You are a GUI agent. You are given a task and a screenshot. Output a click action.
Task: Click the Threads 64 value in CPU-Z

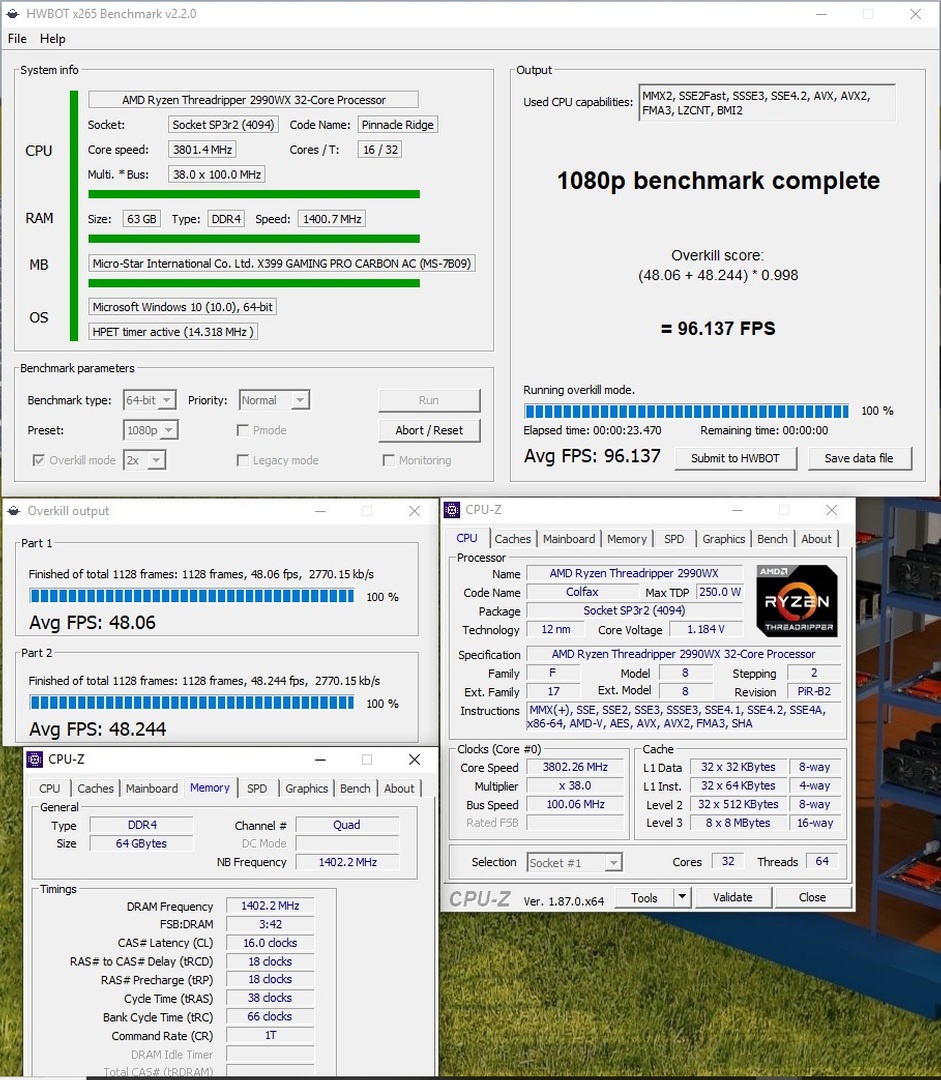[x=822, y=862]
